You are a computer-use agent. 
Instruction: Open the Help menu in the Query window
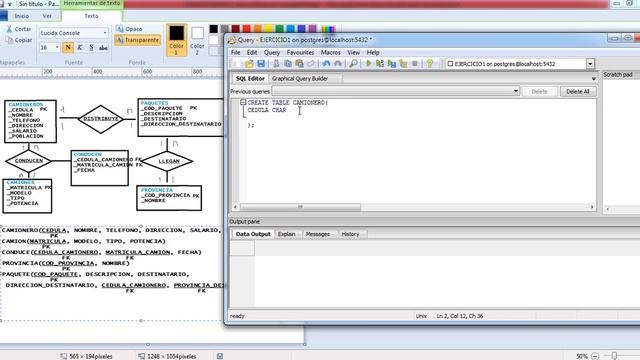[x=373, y=53]
